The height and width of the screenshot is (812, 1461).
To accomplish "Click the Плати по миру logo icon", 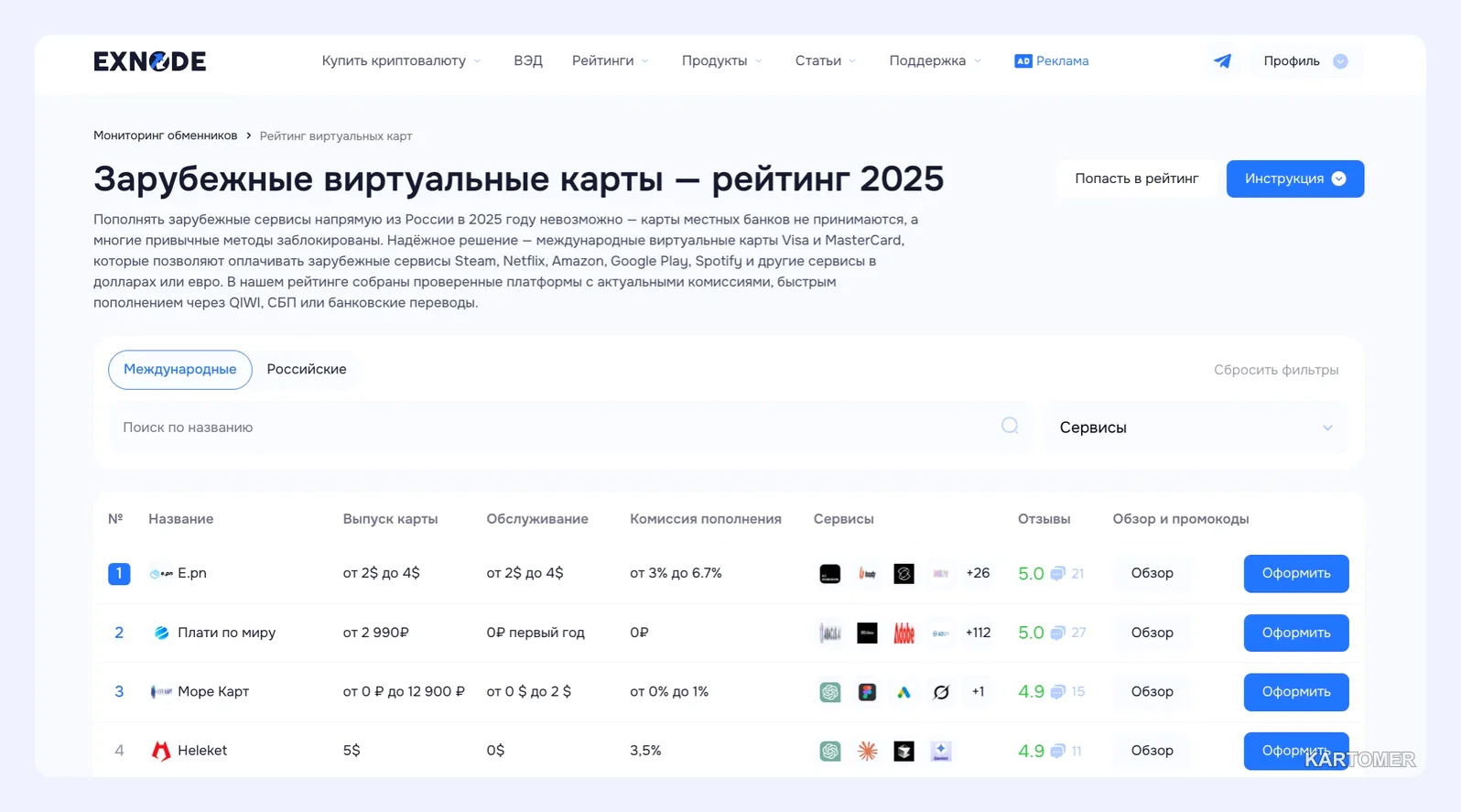I will [161, 633].
